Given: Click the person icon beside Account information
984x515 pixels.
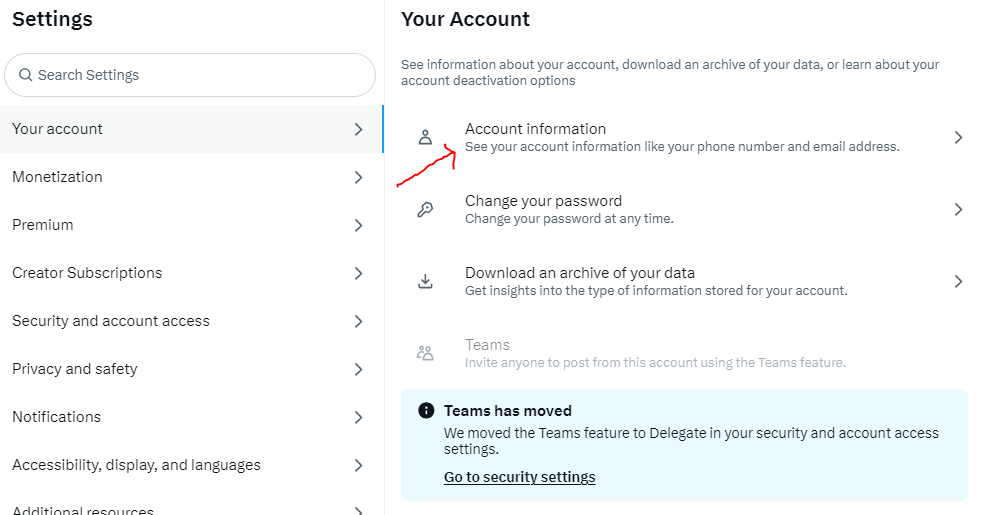Looking at the screenshot, I should 425,137.
